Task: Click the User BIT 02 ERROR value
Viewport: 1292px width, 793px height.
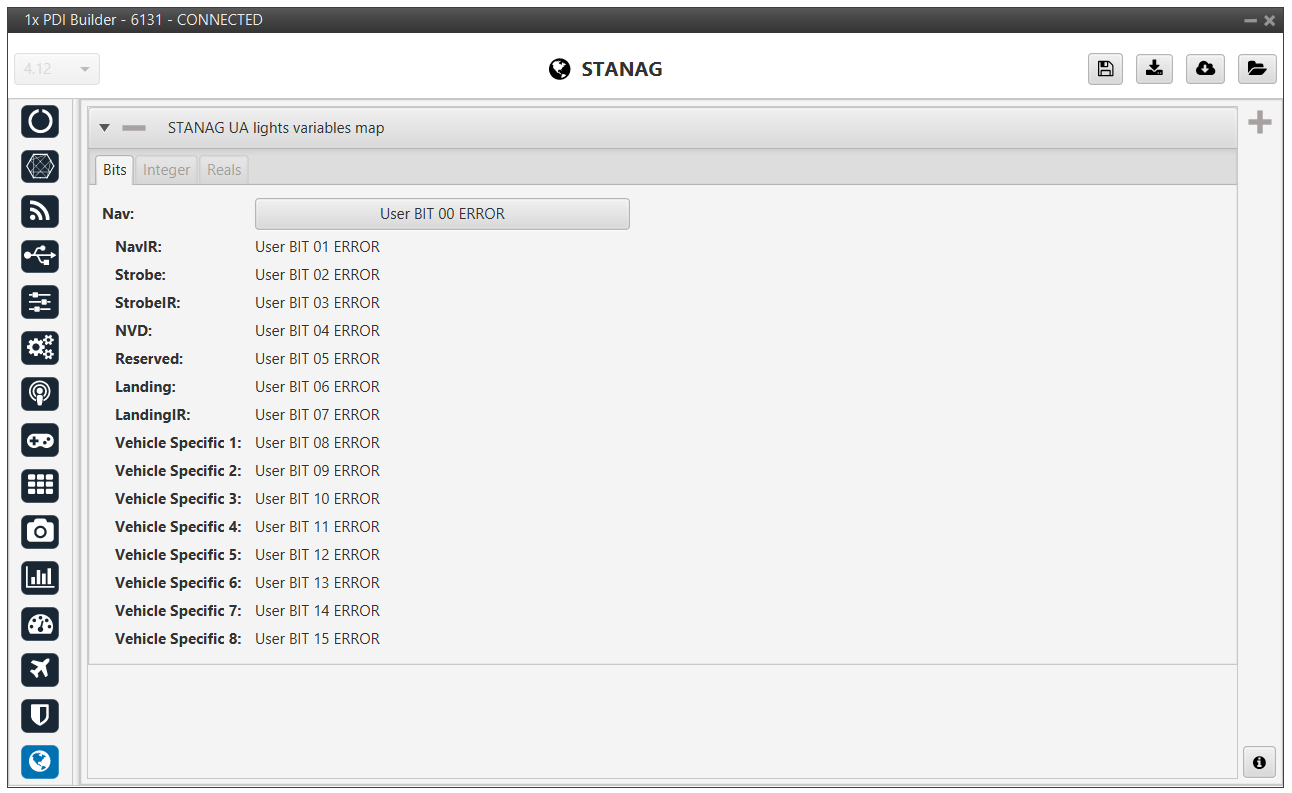Action: [317, 275]
